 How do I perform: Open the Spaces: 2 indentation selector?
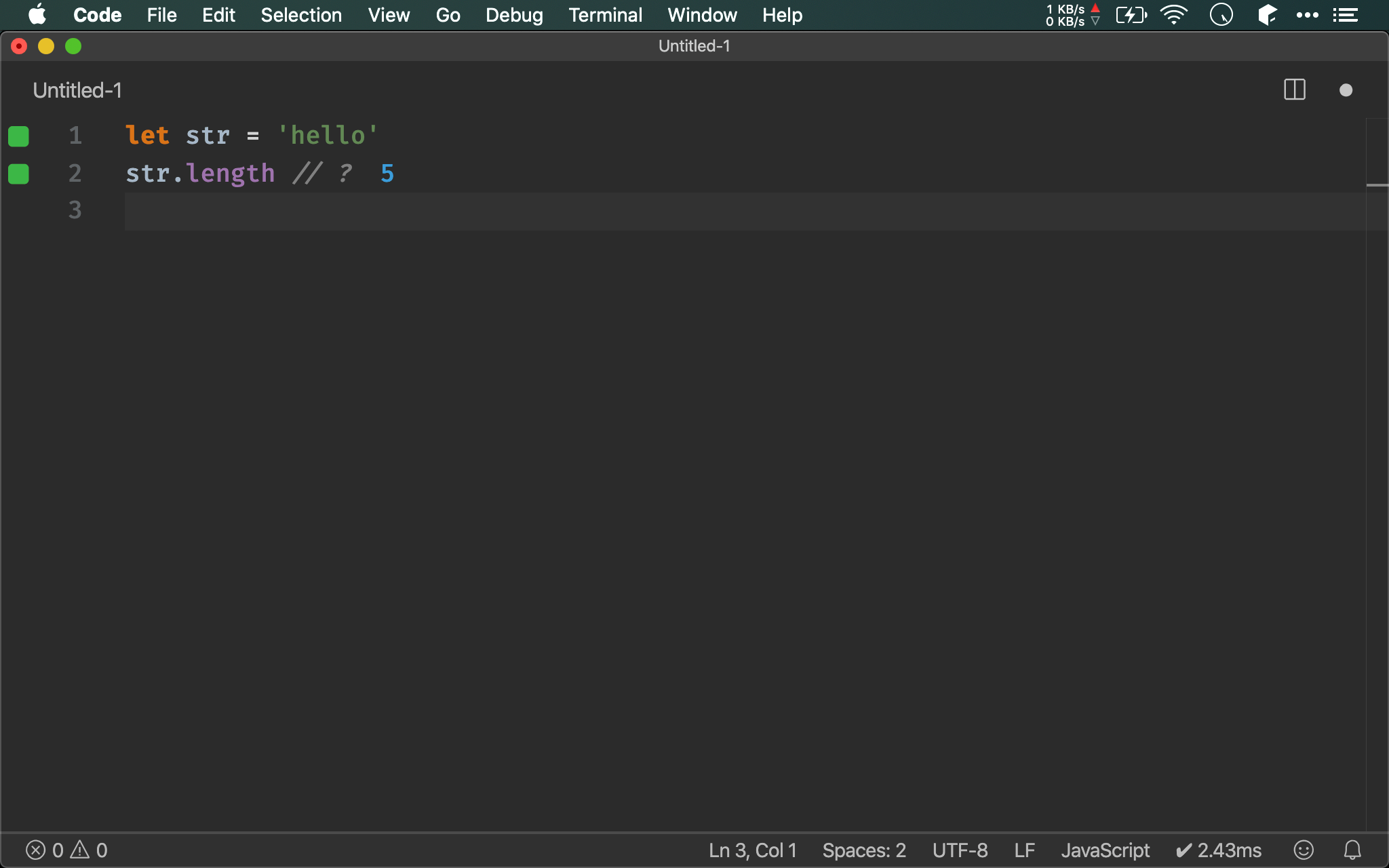pyautogui.click(x=863, y=850)
